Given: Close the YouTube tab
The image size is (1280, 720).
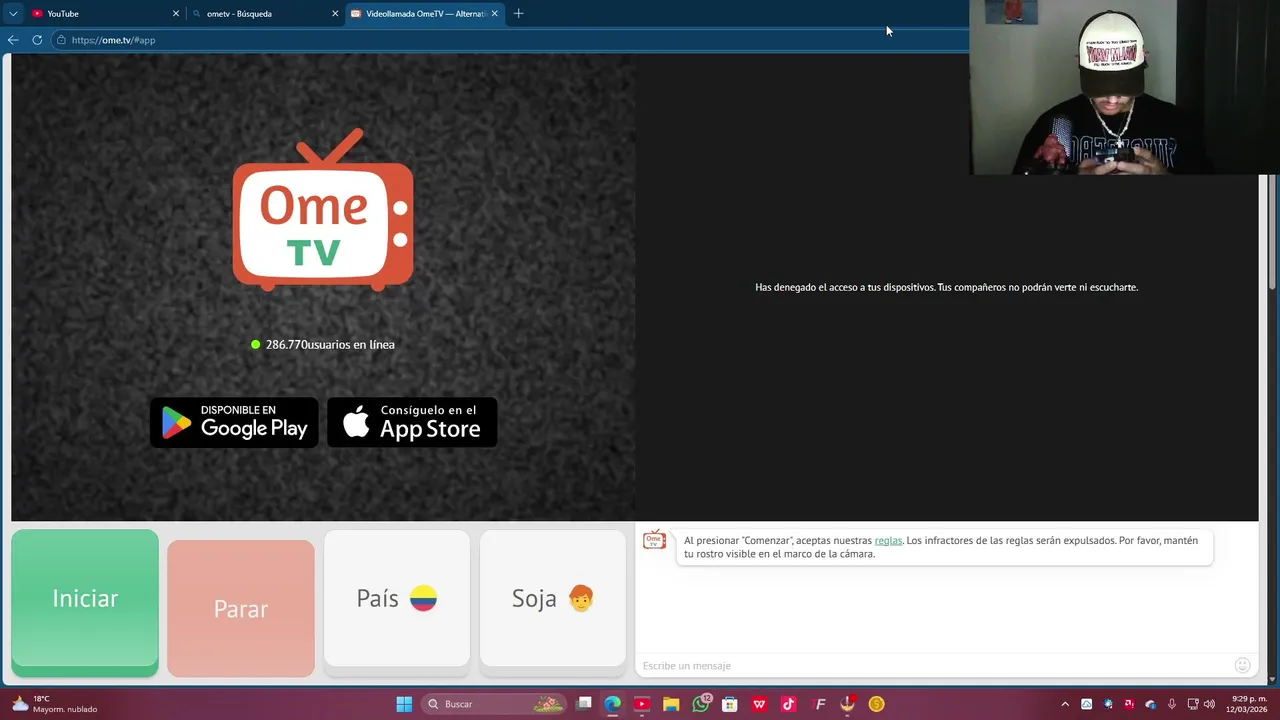Looking at the screenshot, I should click(176, 14).
